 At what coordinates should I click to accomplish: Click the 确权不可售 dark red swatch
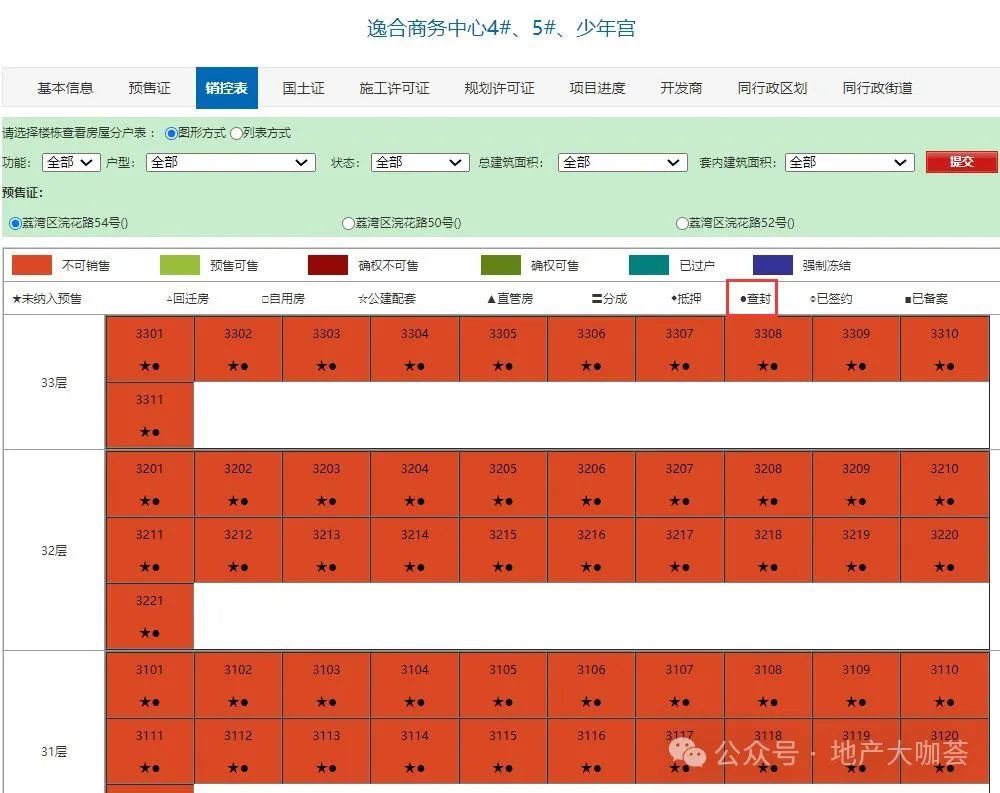click(x=328, y=265)
